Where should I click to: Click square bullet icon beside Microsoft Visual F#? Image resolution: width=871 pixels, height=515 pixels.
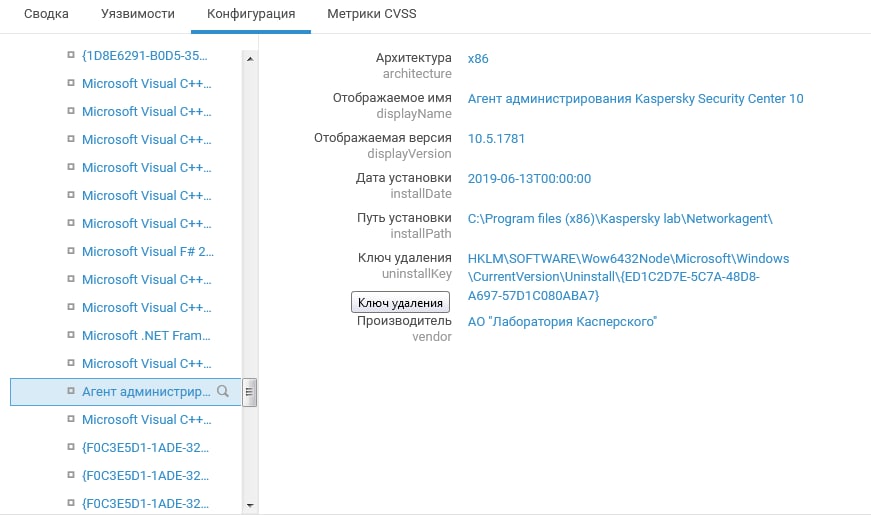(x=71, y=251)
